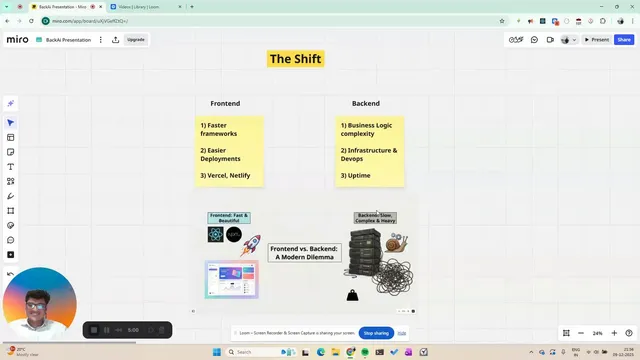Click Stop sharing button
Screen dimensions: 640x360
pyautogui.click(x=376, y=333)
